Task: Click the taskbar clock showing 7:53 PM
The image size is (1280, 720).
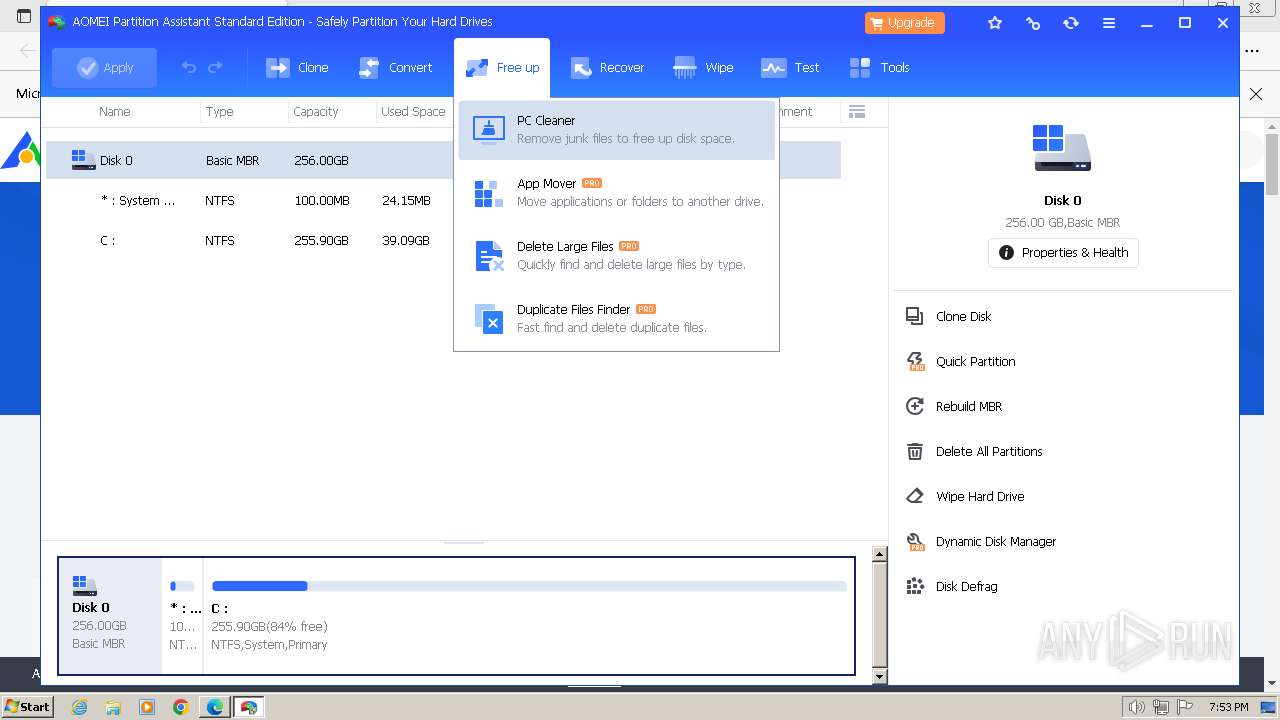Action: [x=1228, y=707]
